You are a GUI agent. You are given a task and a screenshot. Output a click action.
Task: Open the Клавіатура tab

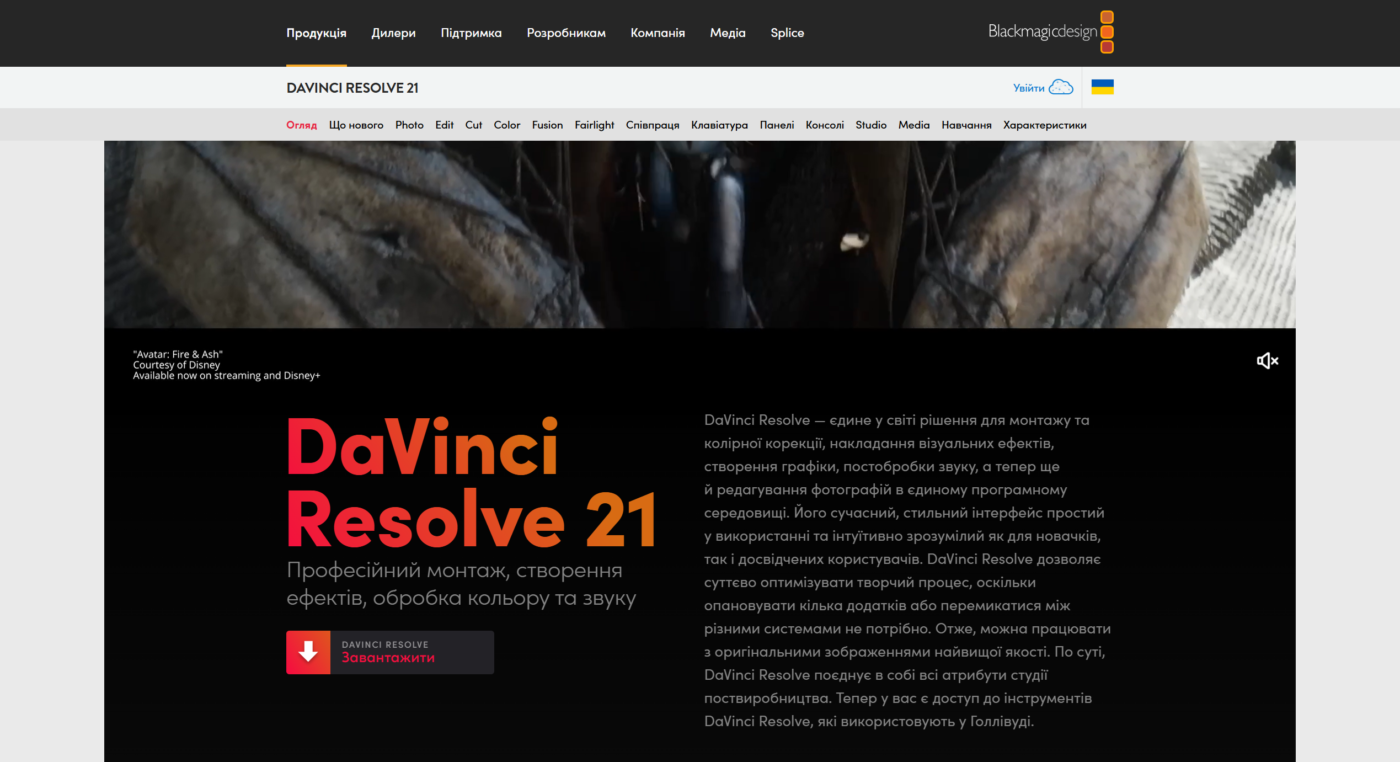[x=720, y=125]
